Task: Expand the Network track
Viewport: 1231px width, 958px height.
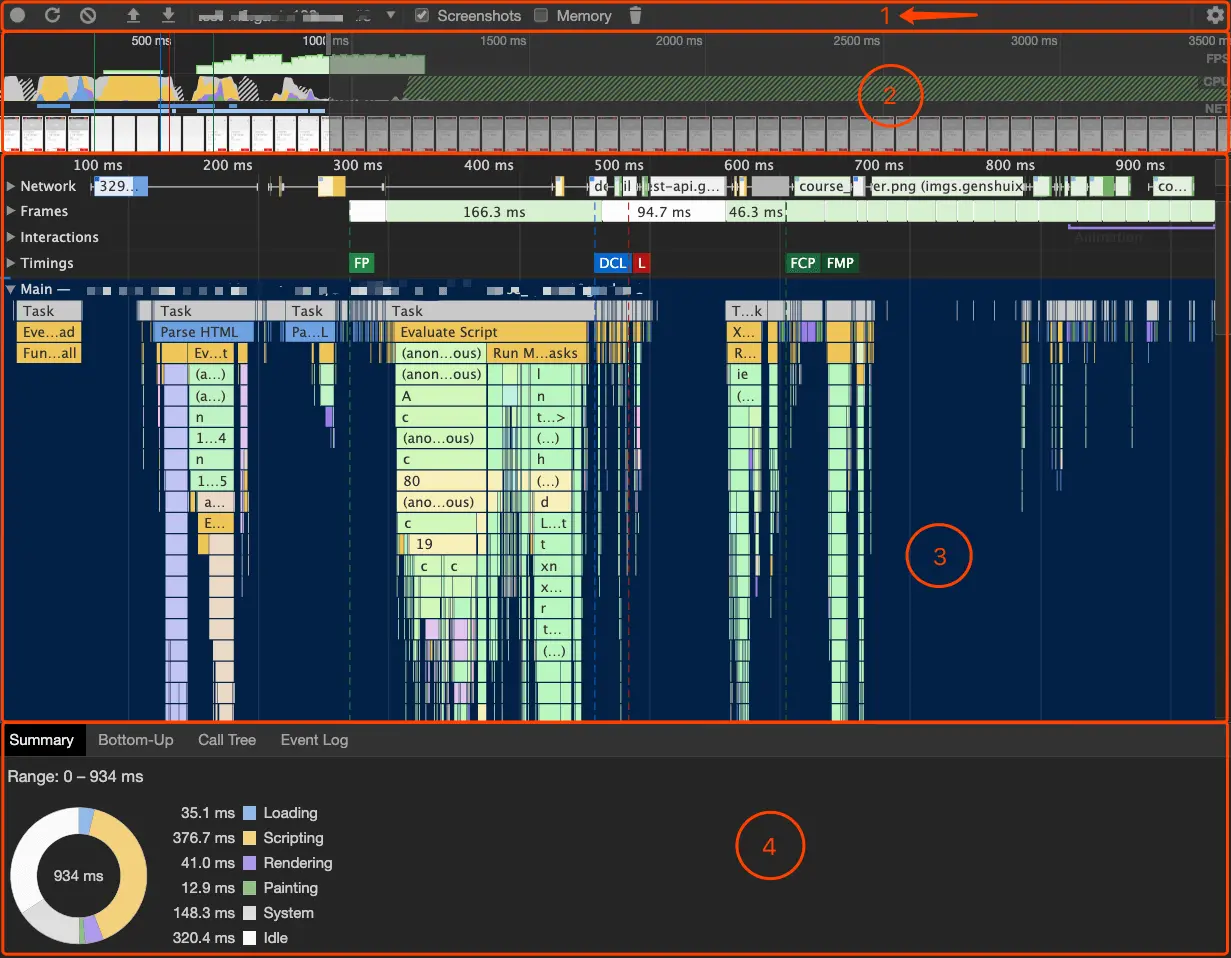Action: (x=12, y=186)
